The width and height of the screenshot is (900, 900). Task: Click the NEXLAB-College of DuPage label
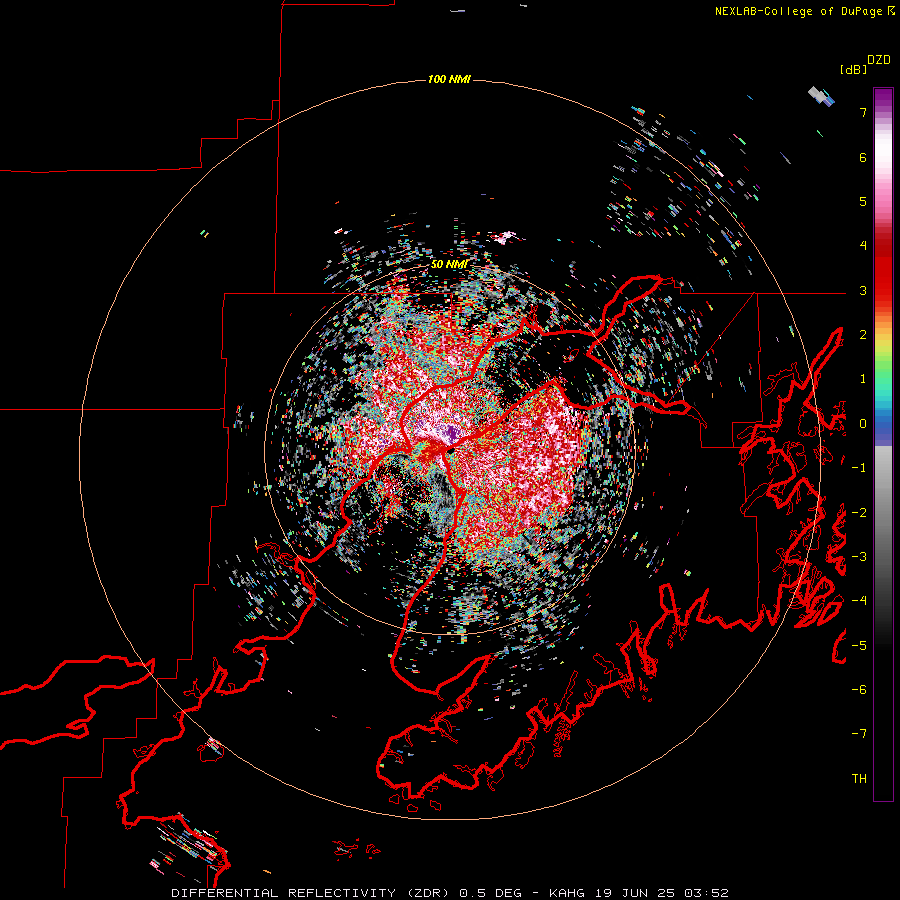(800, 11)
